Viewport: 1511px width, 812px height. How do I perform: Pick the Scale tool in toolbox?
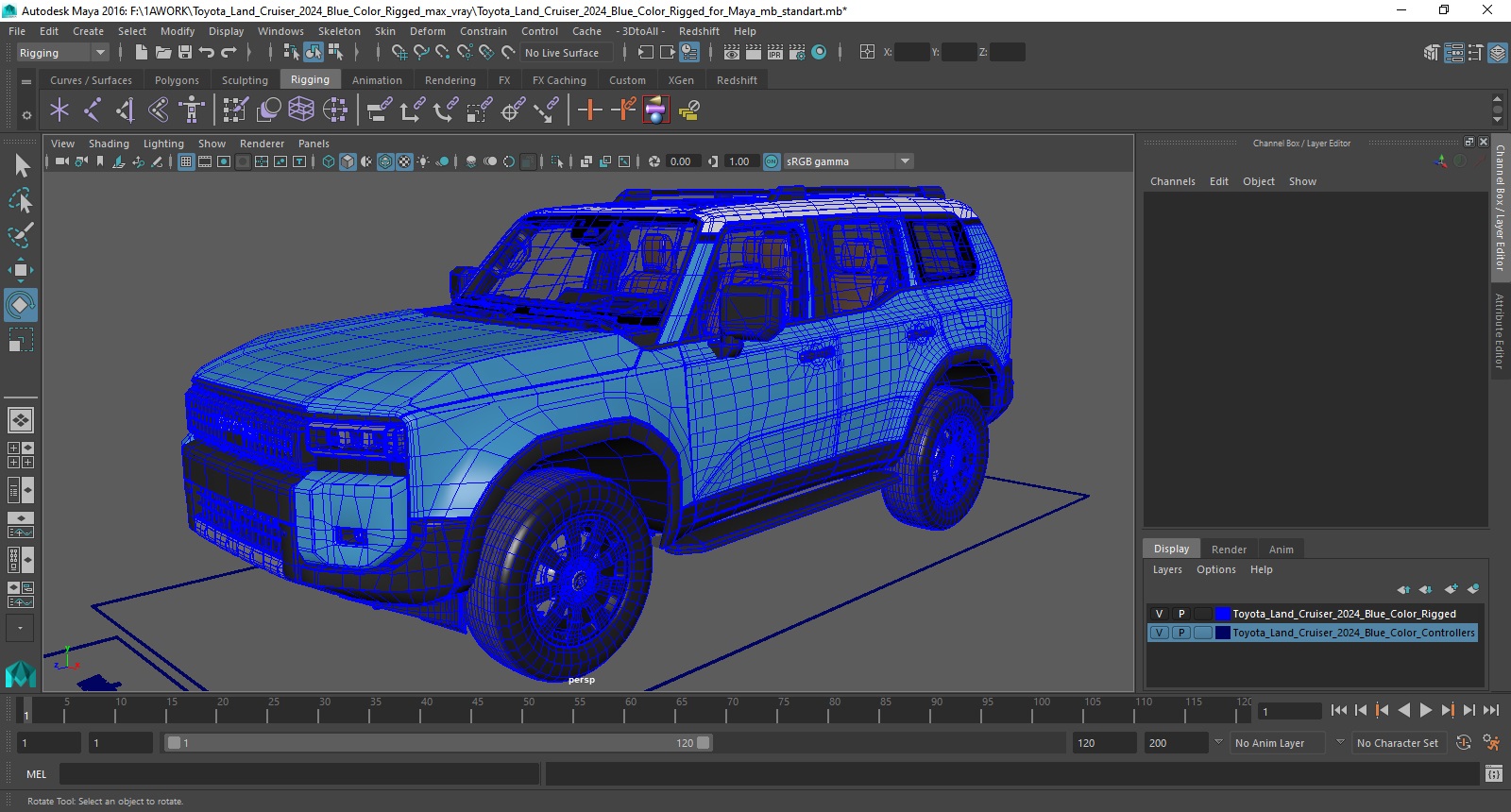(21, 340)
